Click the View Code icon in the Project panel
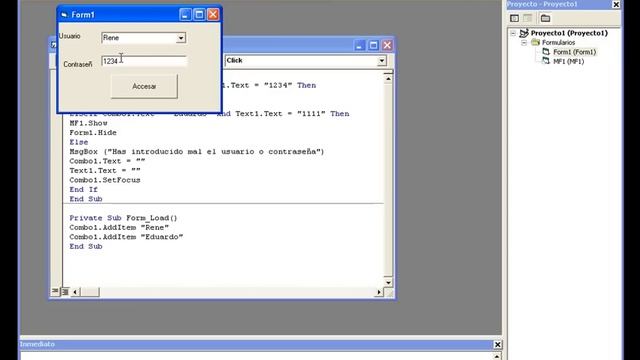 (x=514, y=18)
